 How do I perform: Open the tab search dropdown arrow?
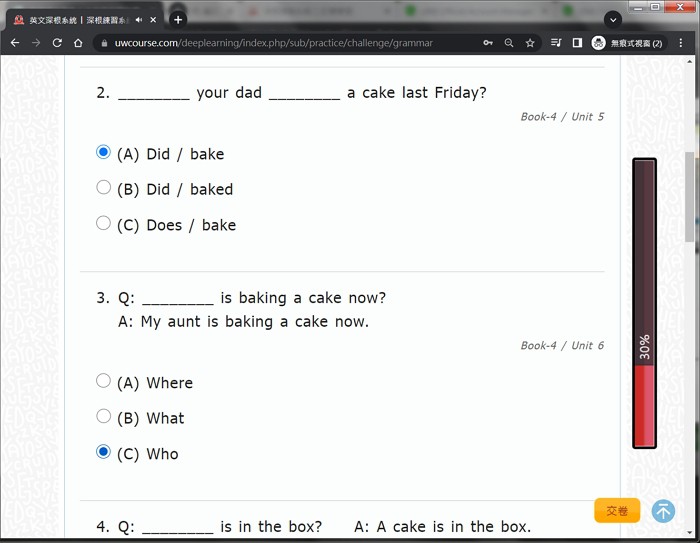click(x=613, y=19)
